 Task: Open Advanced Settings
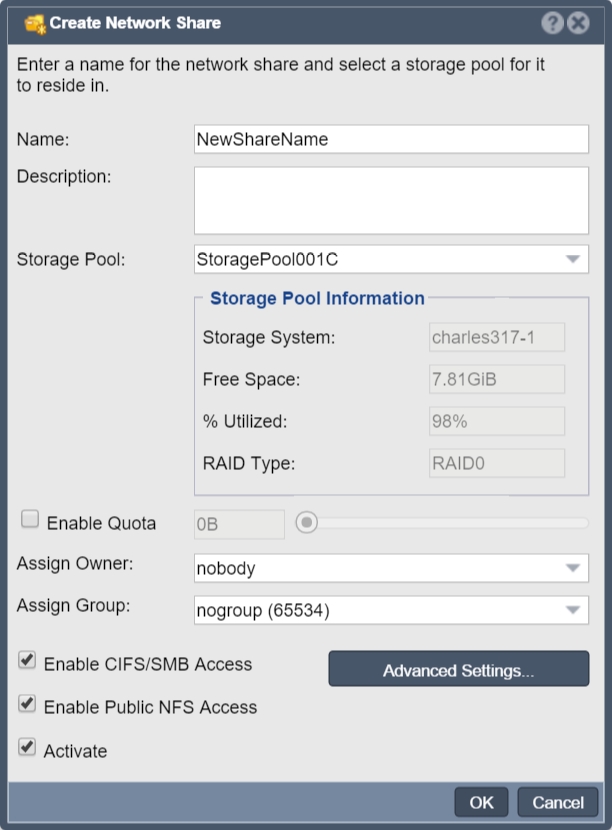(x=458, y=669)
